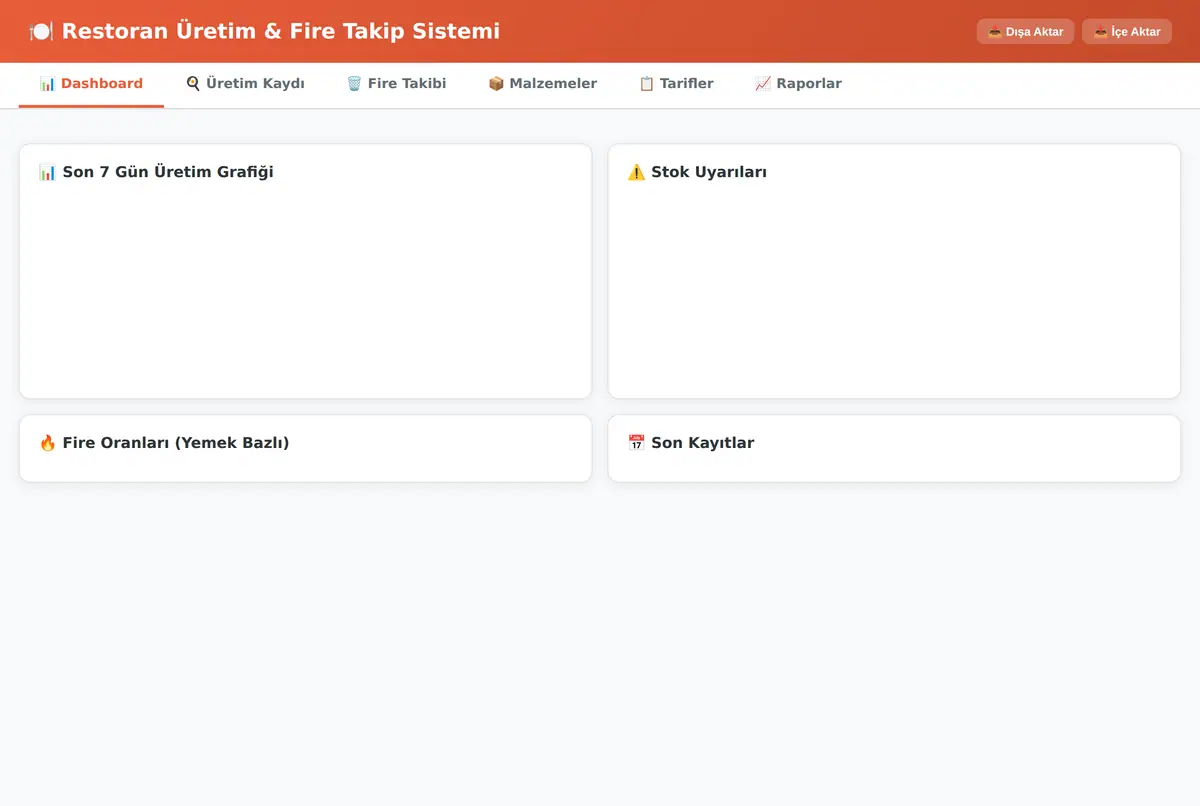1200x806 pixels.
Task: Click the frying pan icon of Üretim Kaydı
Action: [x=193, y=83]
